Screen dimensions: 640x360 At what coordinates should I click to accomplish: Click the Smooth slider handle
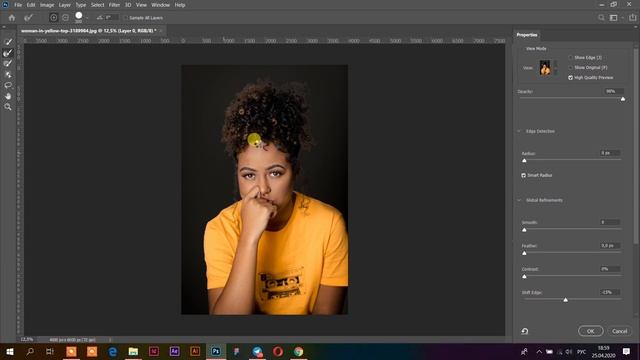pos(524,230)
